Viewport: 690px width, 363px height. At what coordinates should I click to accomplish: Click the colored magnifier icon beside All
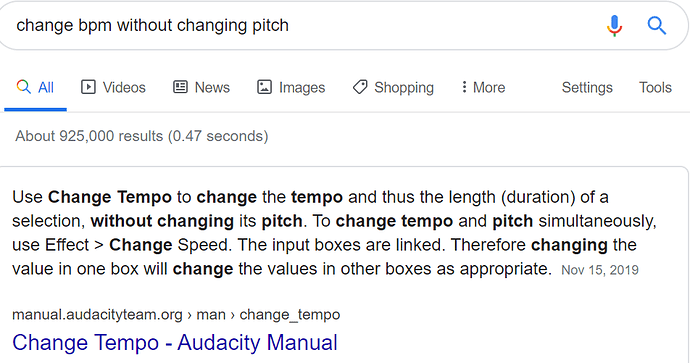pos(24,87)
